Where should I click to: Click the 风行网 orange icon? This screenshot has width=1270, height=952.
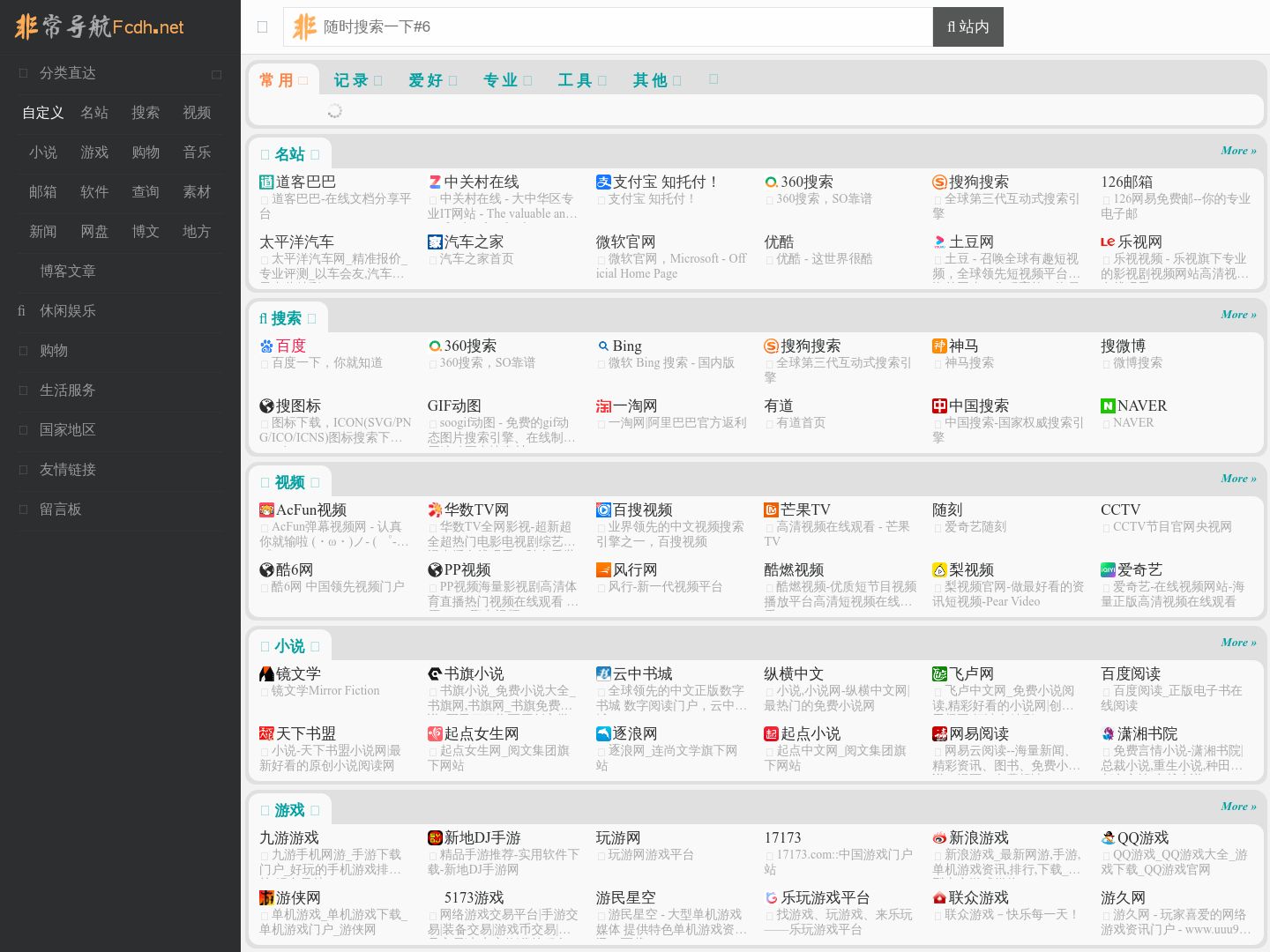pos(603,570)
